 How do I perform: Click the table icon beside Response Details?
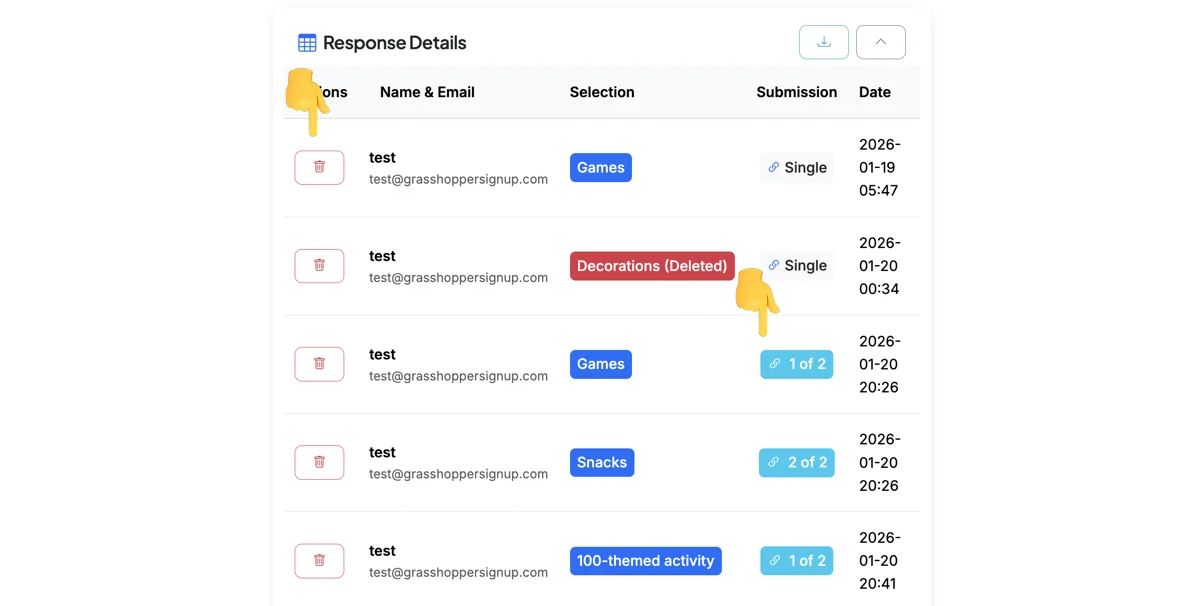(307, 43)
